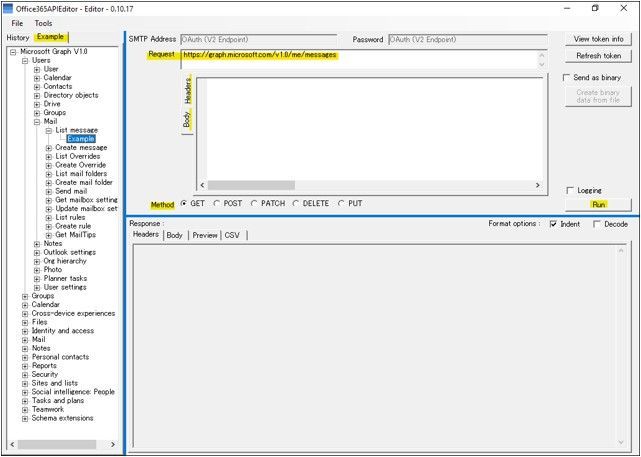
Task: Check the Decode format option
Action: (x=597, y=224)
